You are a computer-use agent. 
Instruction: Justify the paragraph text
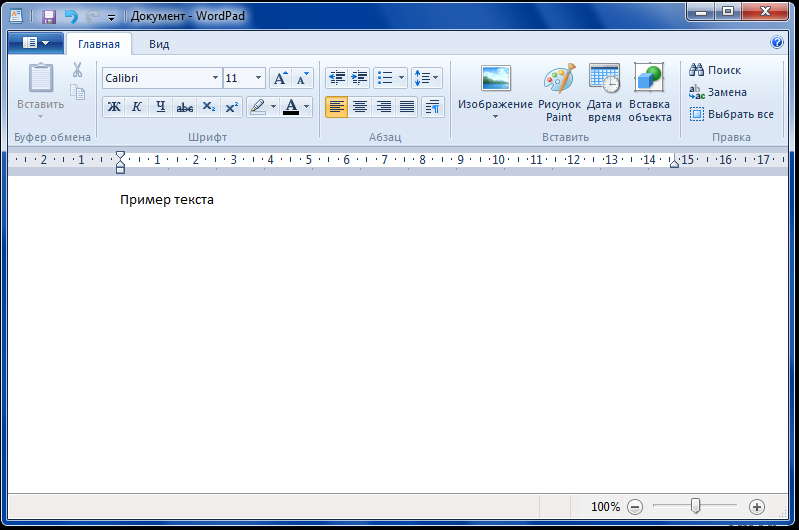[407, 107]
